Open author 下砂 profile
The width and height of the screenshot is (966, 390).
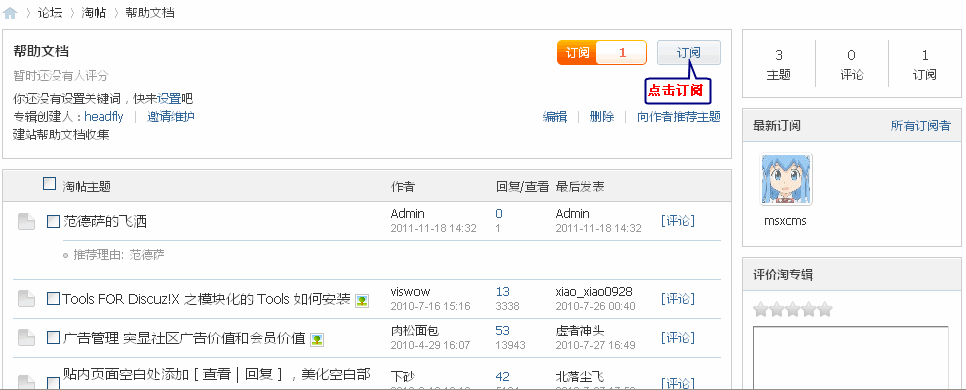tap(403, 375)
